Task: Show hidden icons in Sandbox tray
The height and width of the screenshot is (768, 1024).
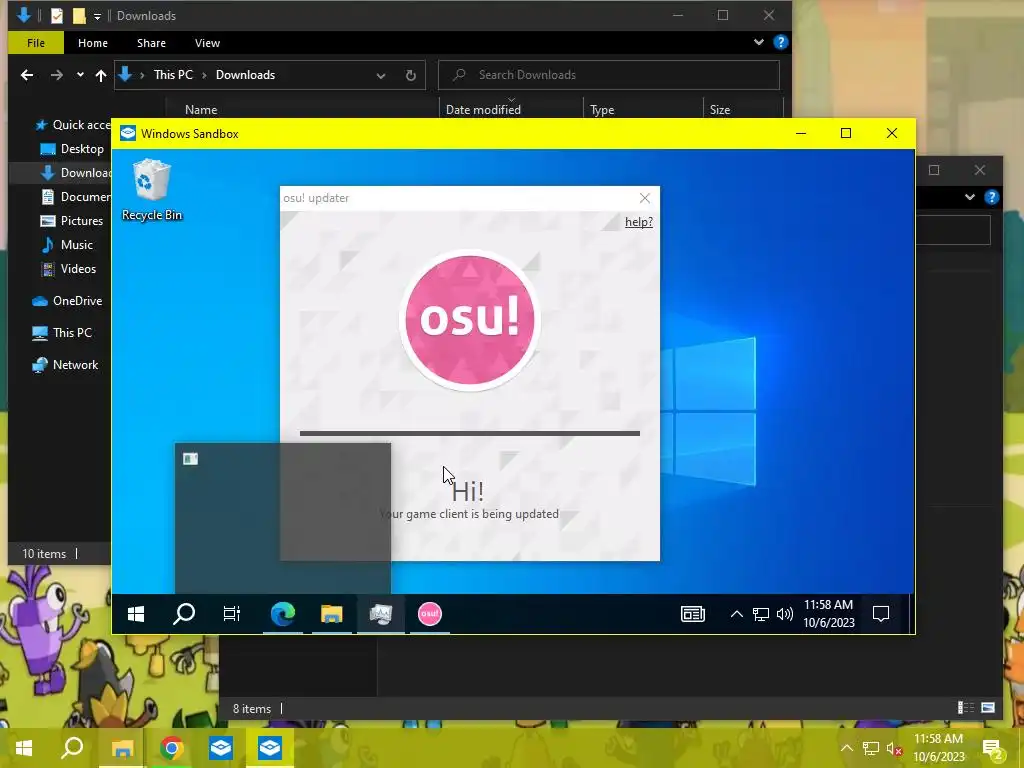Action: 736,614
